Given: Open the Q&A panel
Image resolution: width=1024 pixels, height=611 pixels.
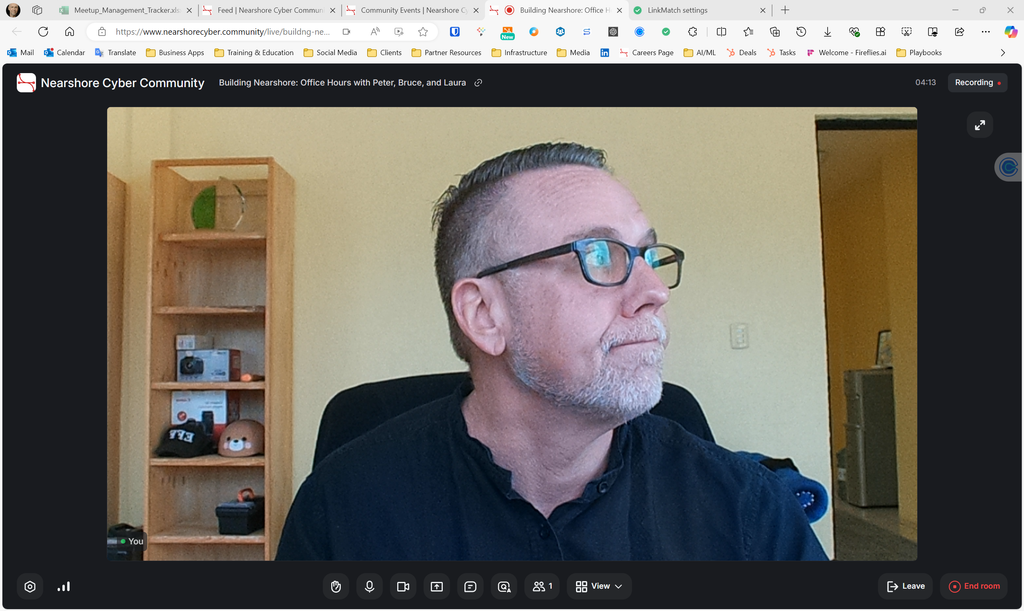Looking at the screenshot, I should pyautogui.click(x=504, y=587).
